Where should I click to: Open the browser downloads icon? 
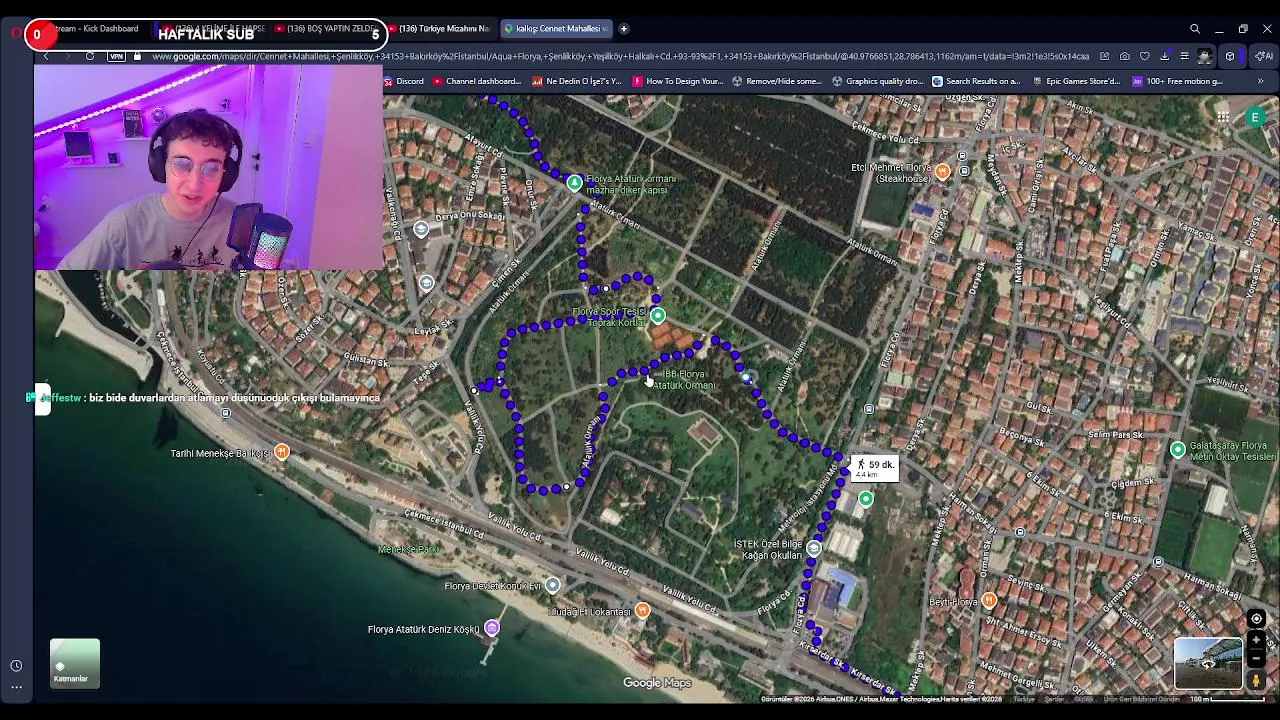coord(1165,56)
